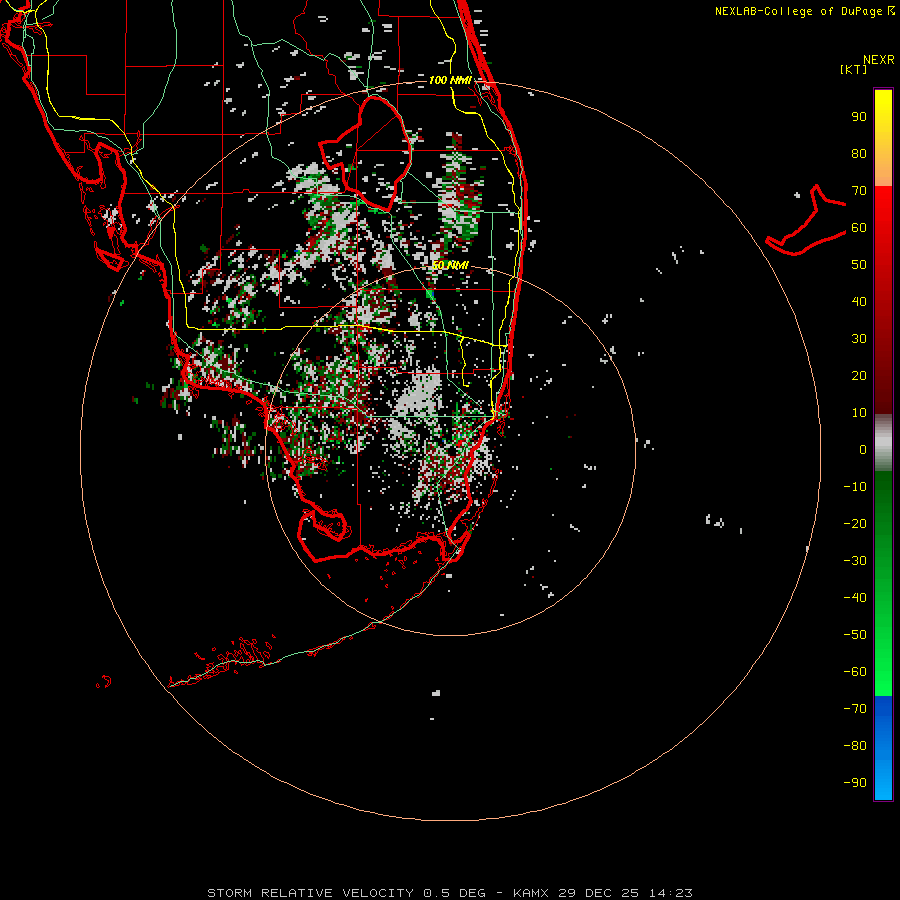
Task: Click the NEXR label above the scale
Action: pyautogui.click(x=878, y=60)
